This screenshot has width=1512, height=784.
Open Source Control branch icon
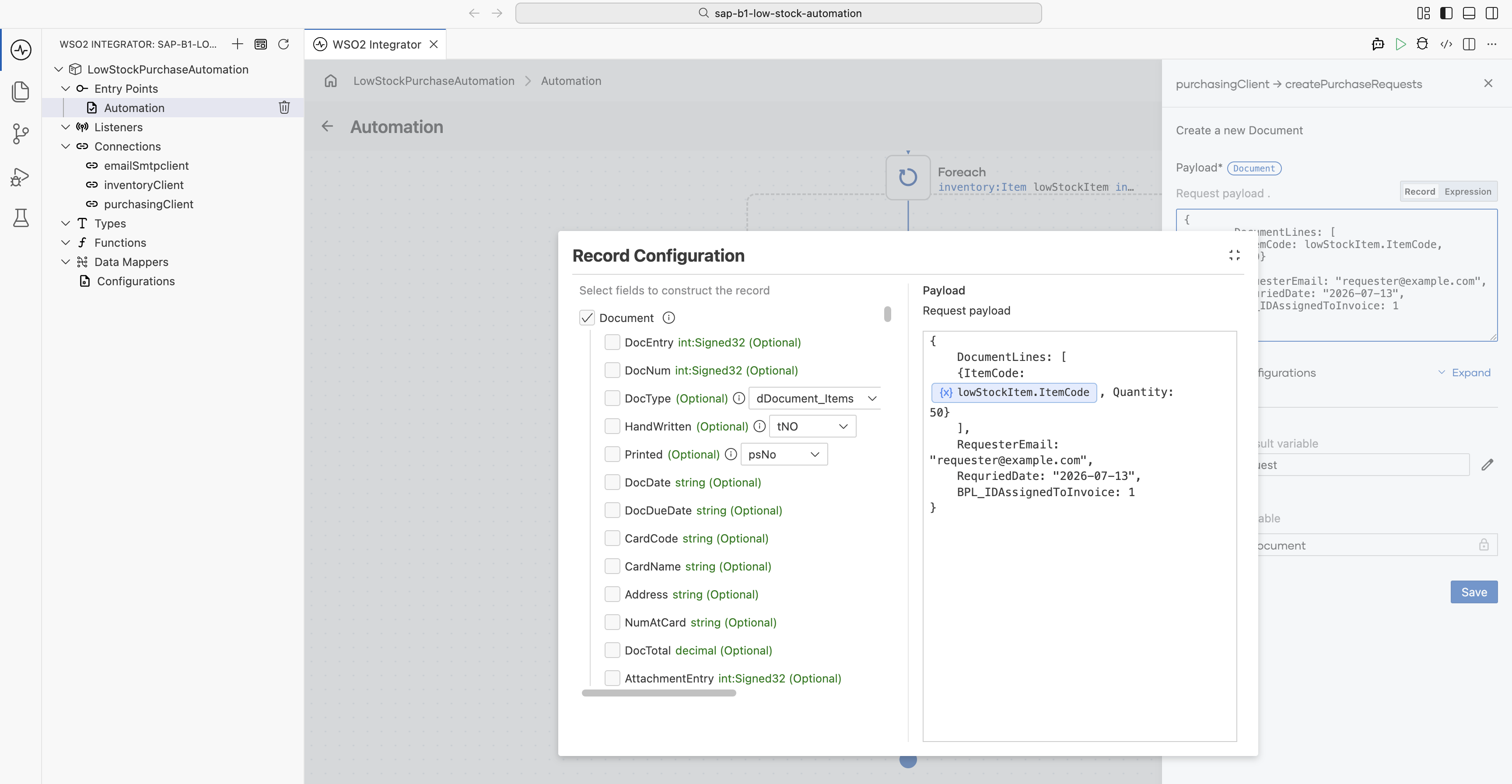[x=21, y=134]
